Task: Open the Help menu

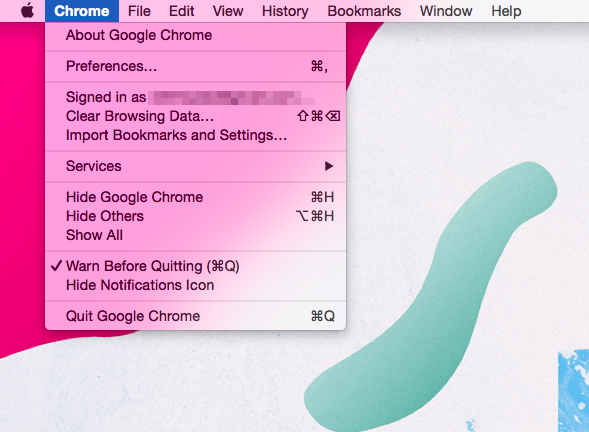Action: pyautogui.click(x=506, y=11)
